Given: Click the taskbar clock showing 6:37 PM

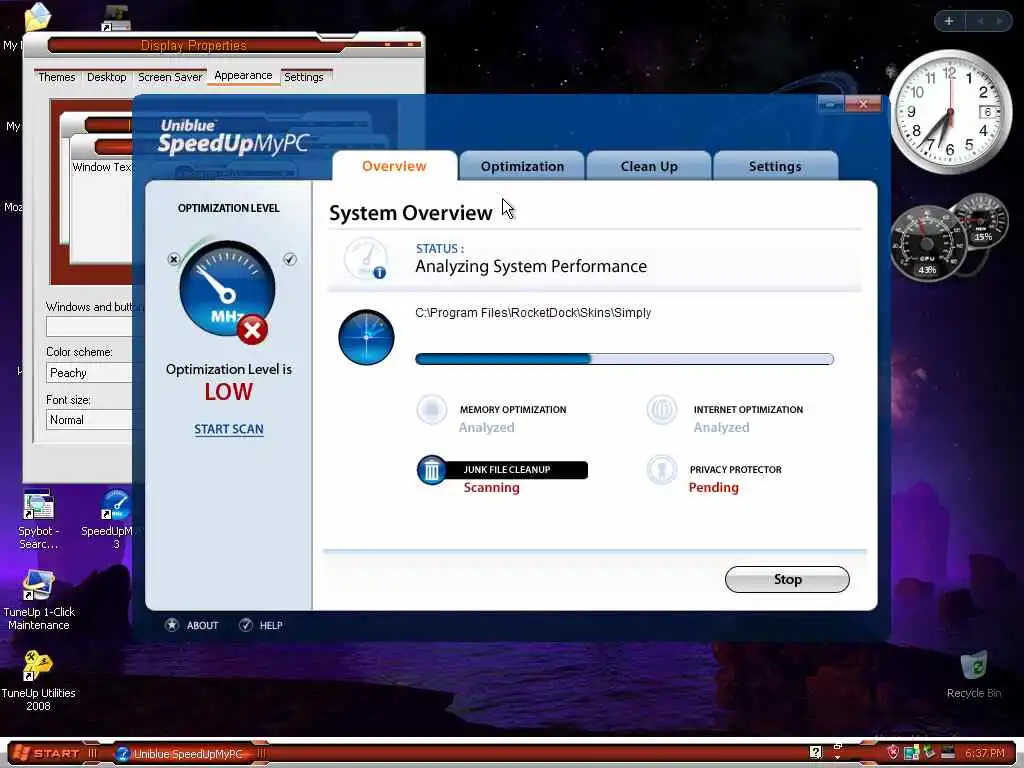Looking at the screenshot, I should (x=984, y=753).
